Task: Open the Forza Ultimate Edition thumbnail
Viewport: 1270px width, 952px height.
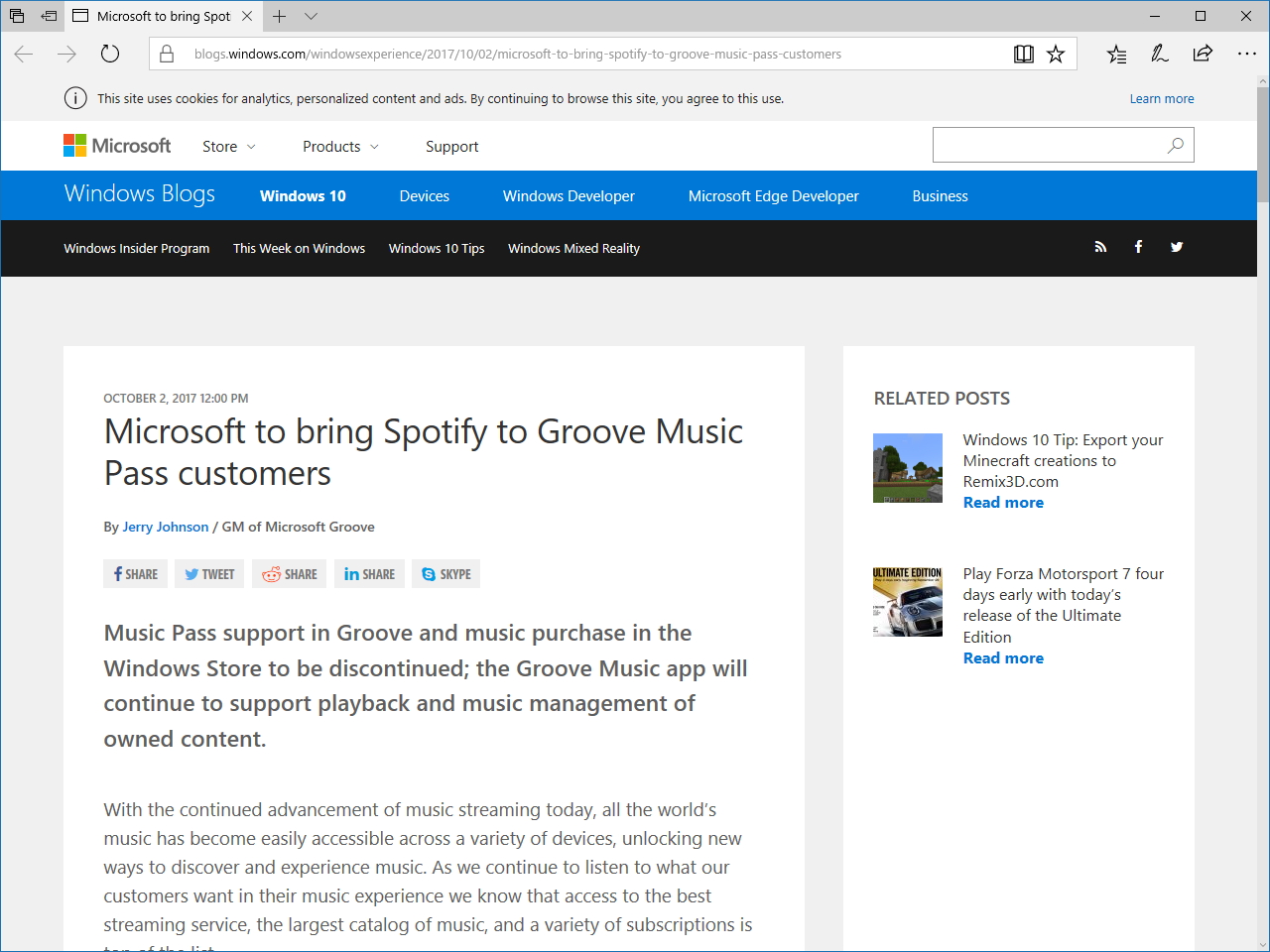Action: coord(908,601)
